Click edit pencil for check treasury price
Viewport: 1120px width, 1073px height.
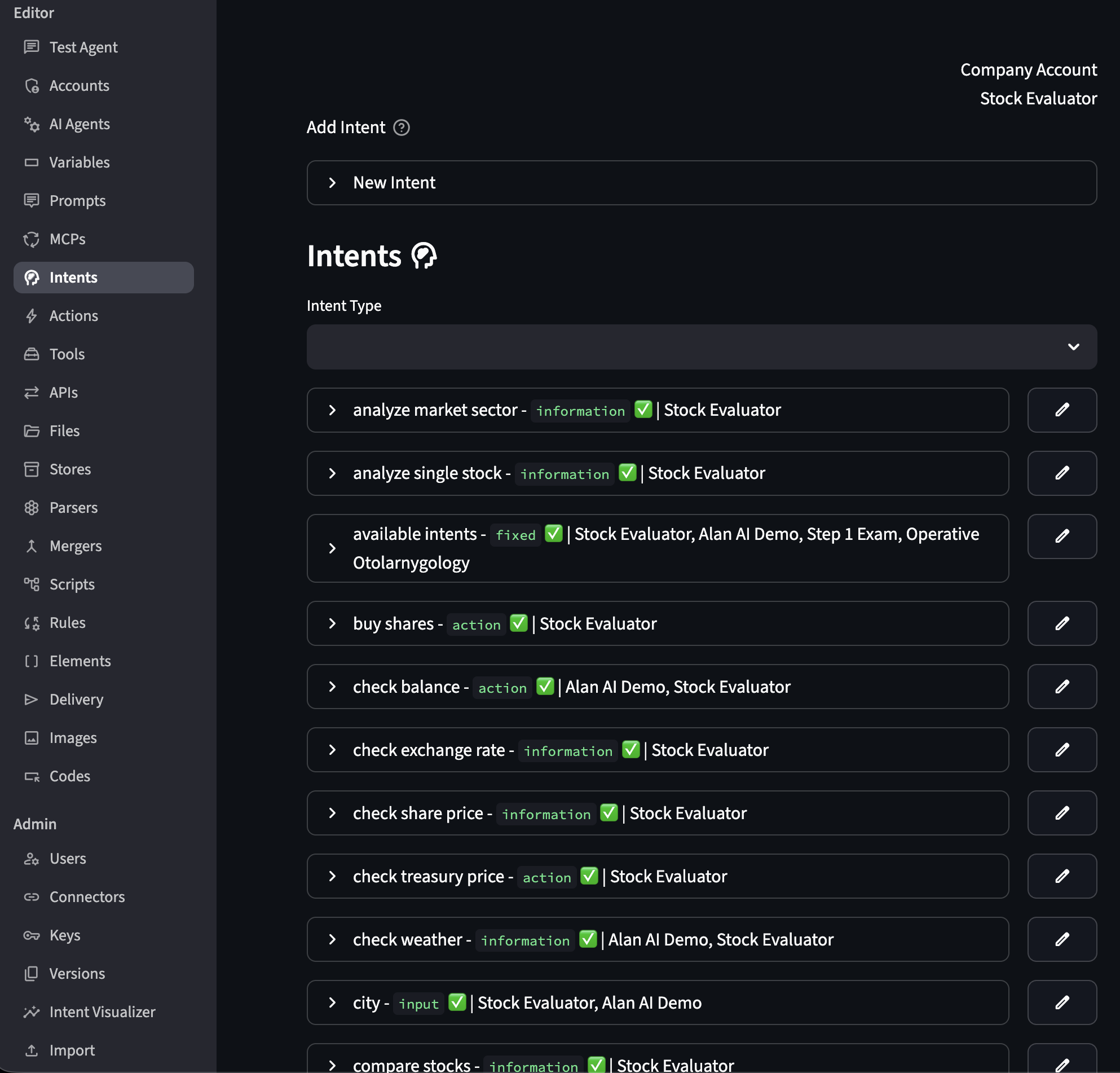click(x=1061, y=876)
